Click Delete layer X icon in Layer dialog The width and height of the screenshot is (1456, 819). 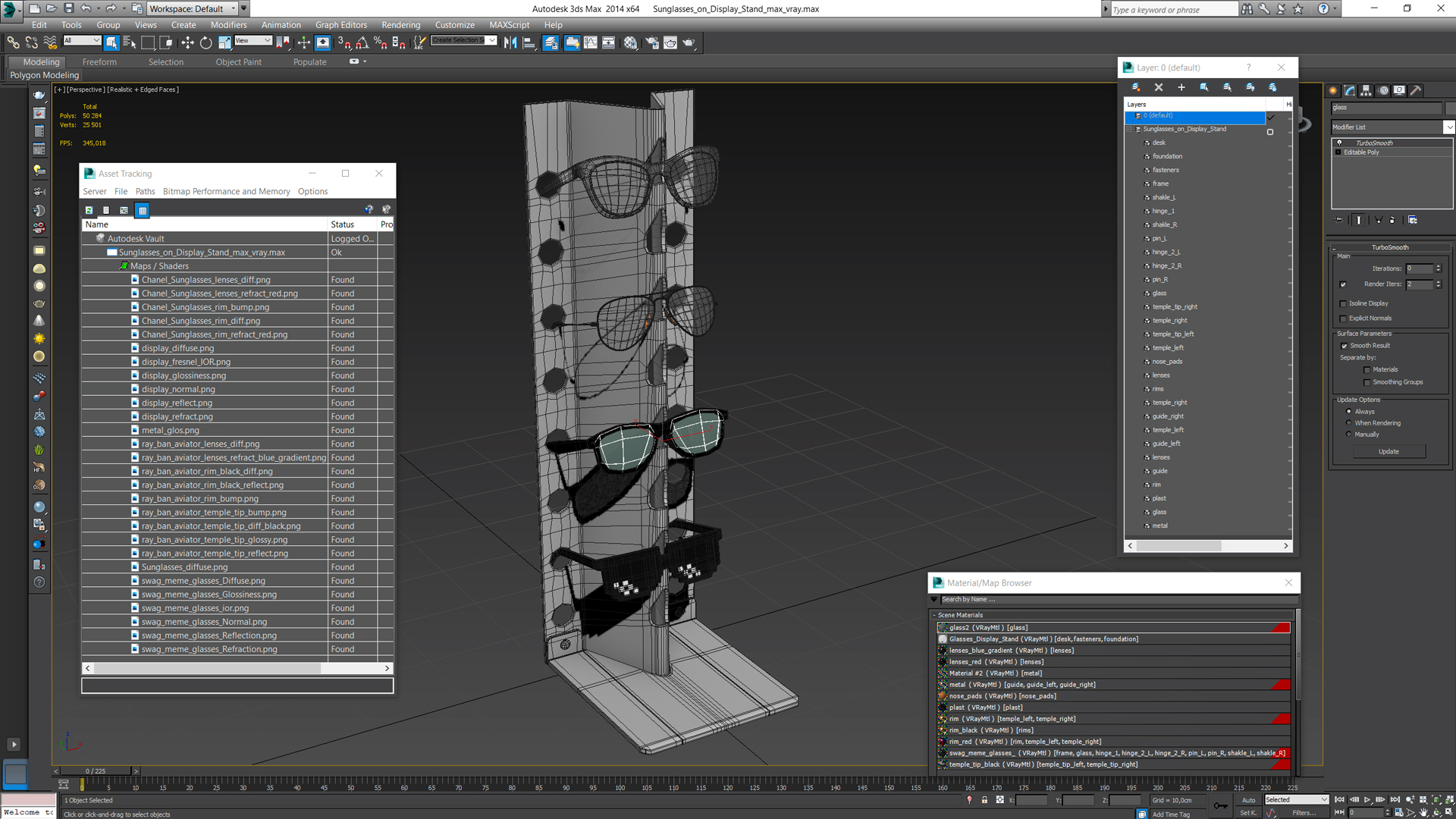1158,87
